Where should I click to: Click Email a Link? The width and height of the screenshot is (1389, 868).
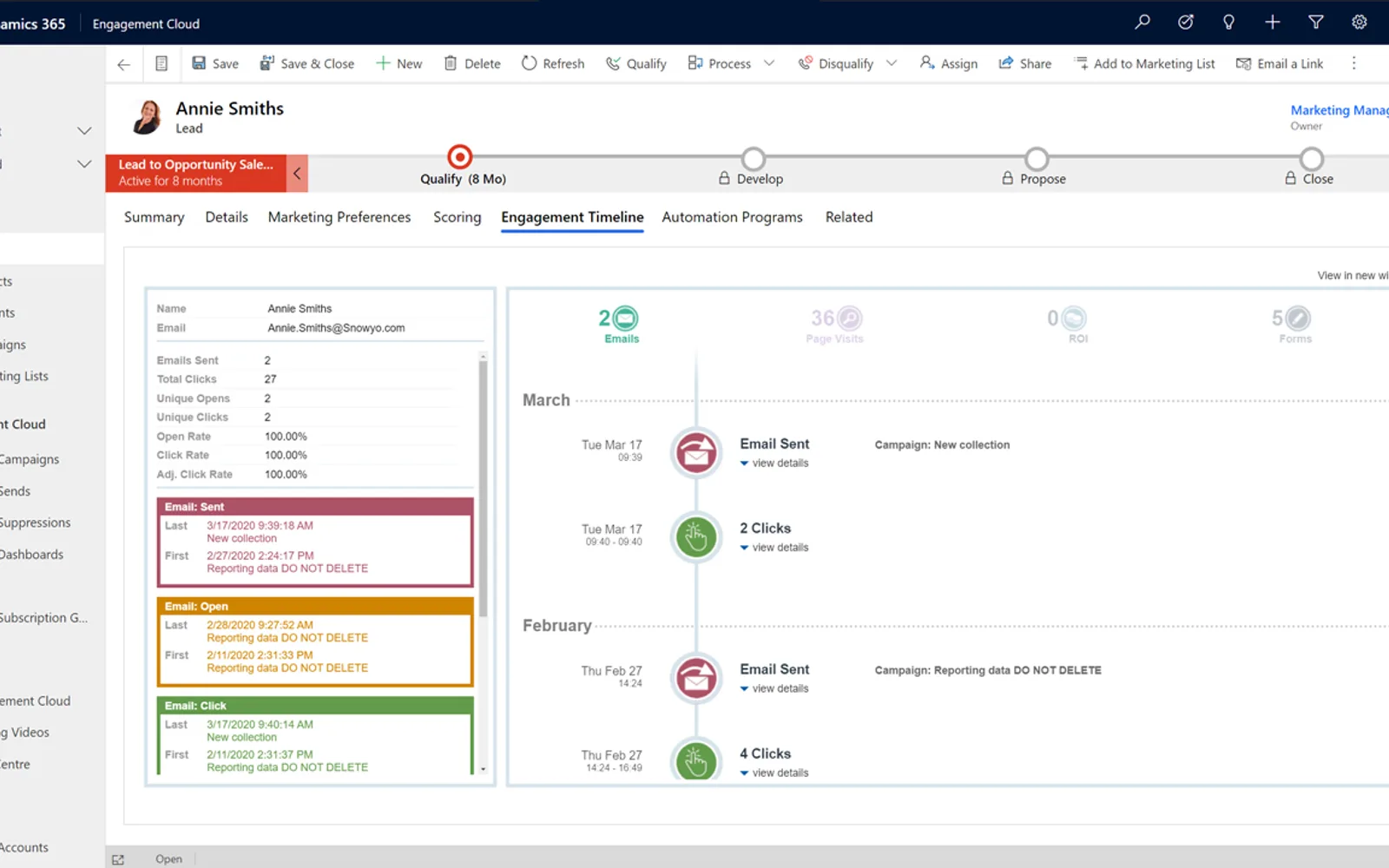point(1280,63)
